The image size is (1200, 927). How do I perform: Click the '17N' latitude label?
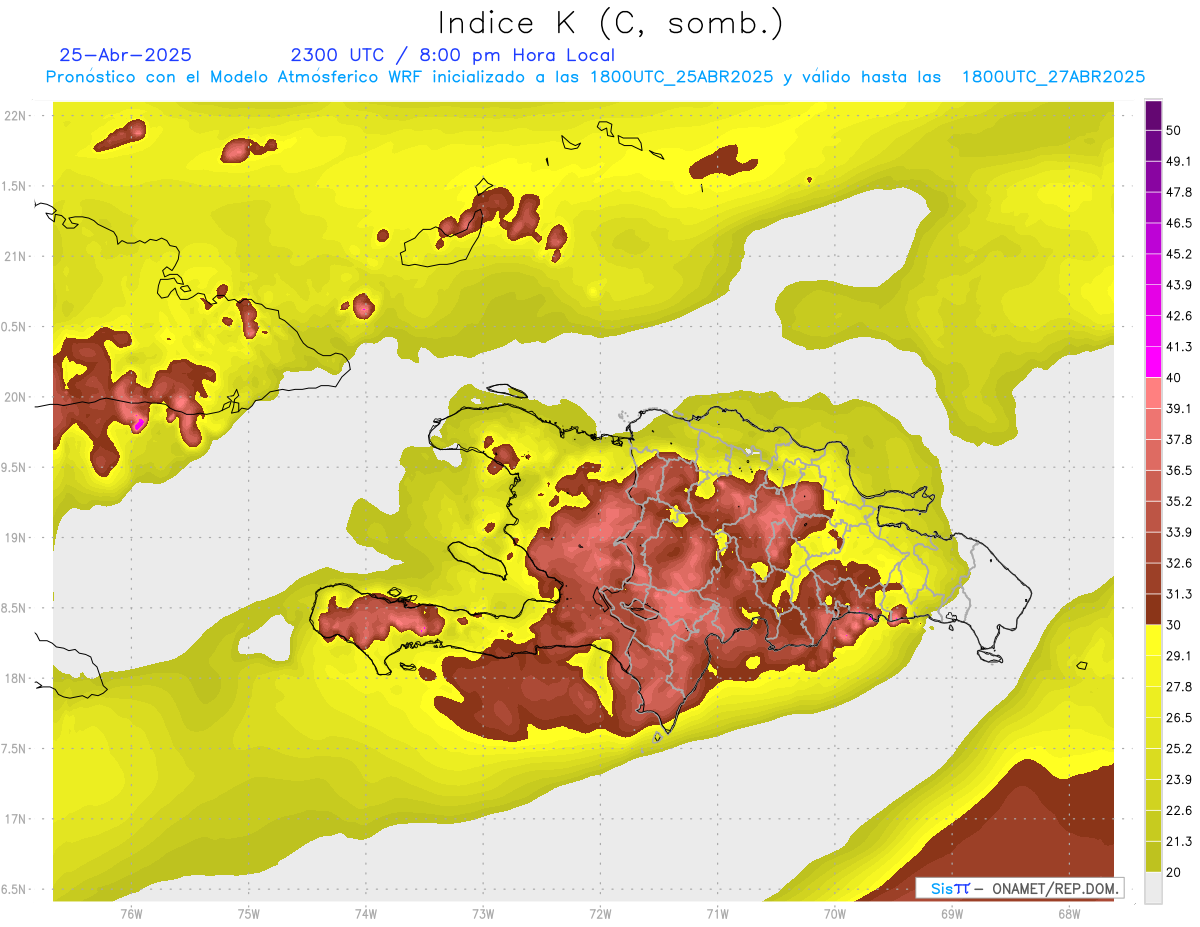tap(15, 819)
